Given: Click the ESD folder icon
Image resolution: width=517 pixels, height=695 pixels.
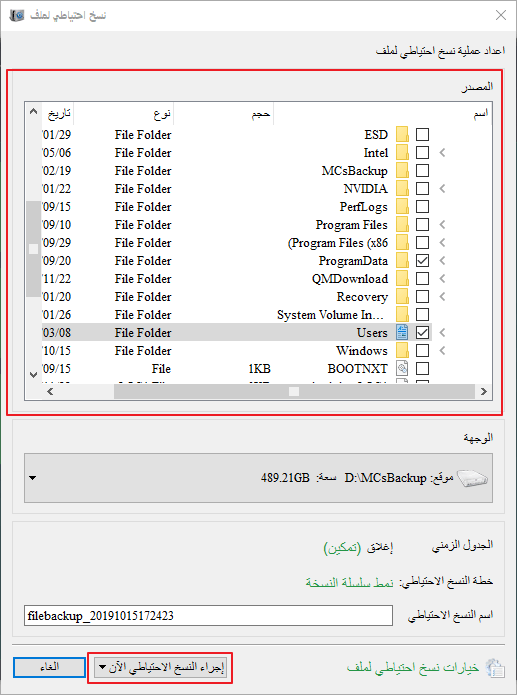Looking at the screenshot, I should pos(402,134).
